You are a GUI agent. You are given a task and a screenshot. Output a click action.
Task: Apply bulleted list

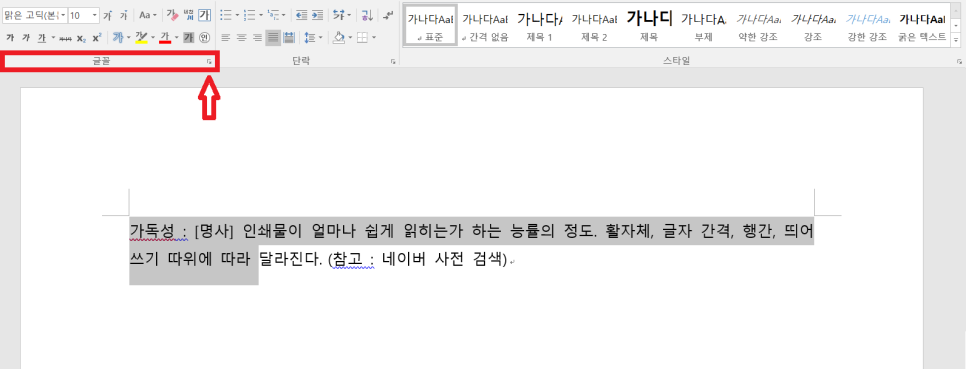click(225, 15)
